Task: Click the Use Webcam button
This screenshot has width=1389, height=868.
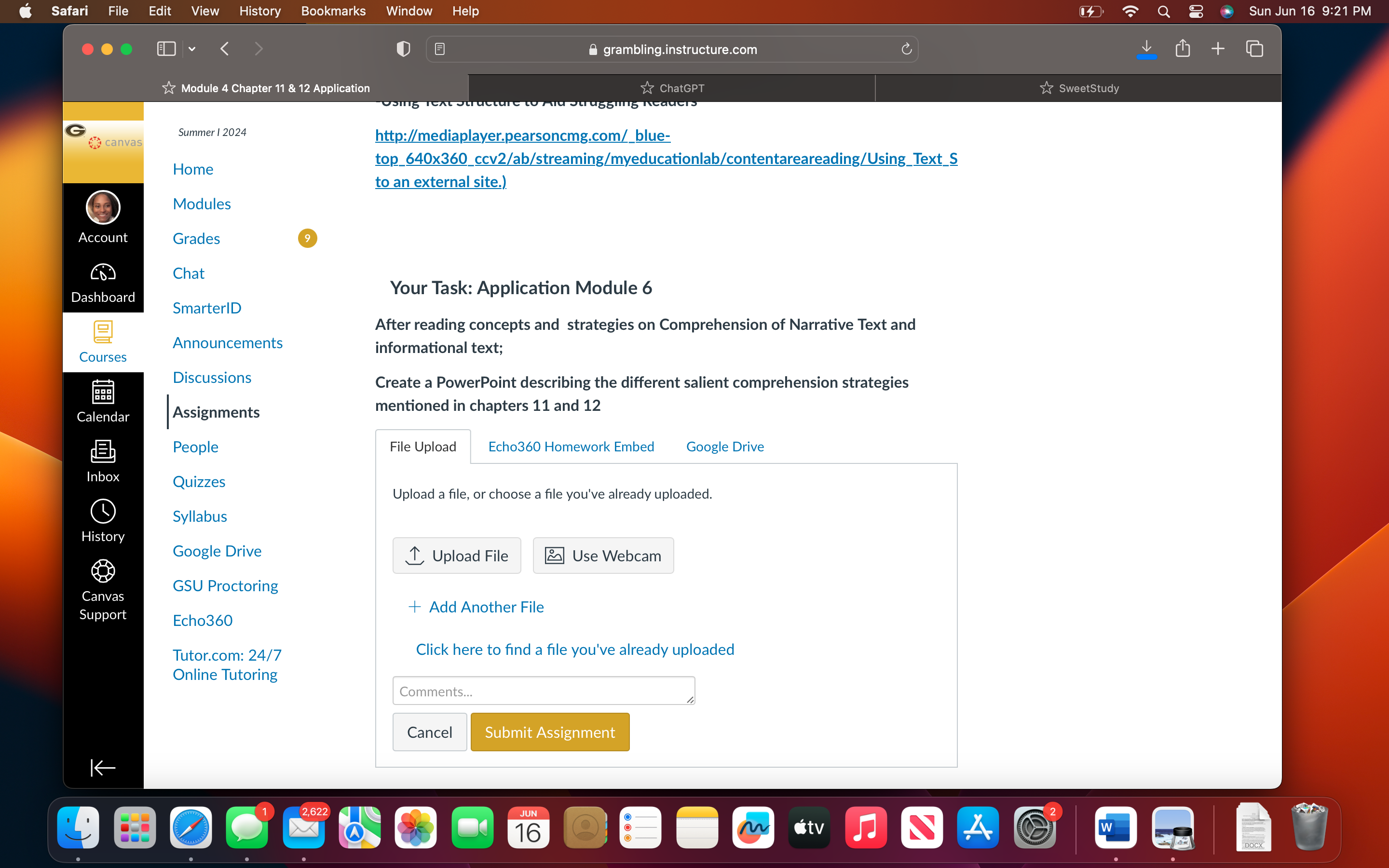Action: (x=603, y=556)
